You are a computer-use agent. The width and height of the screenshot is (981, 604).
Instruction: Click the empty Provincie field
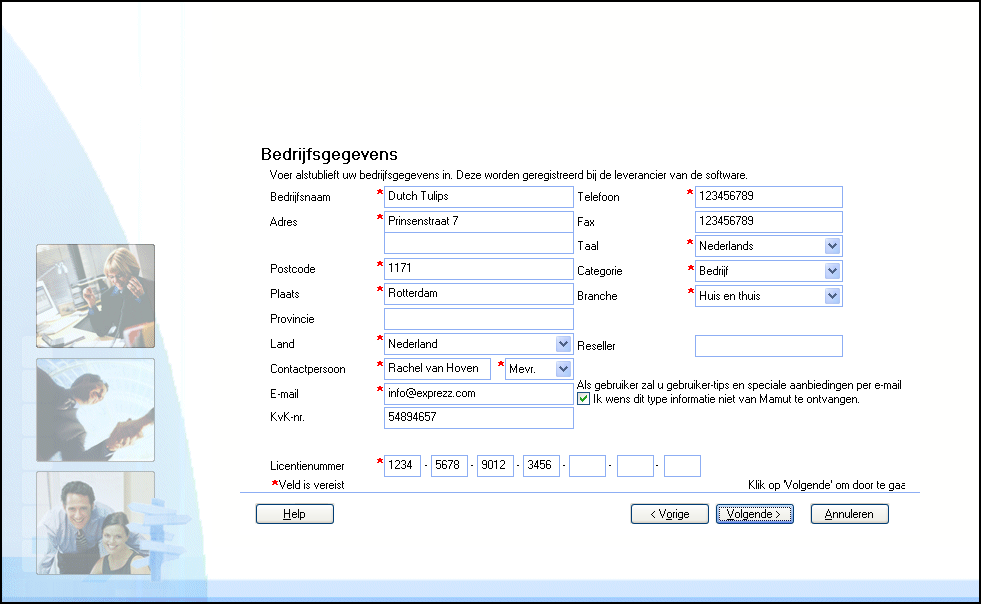tap(479, 319)
